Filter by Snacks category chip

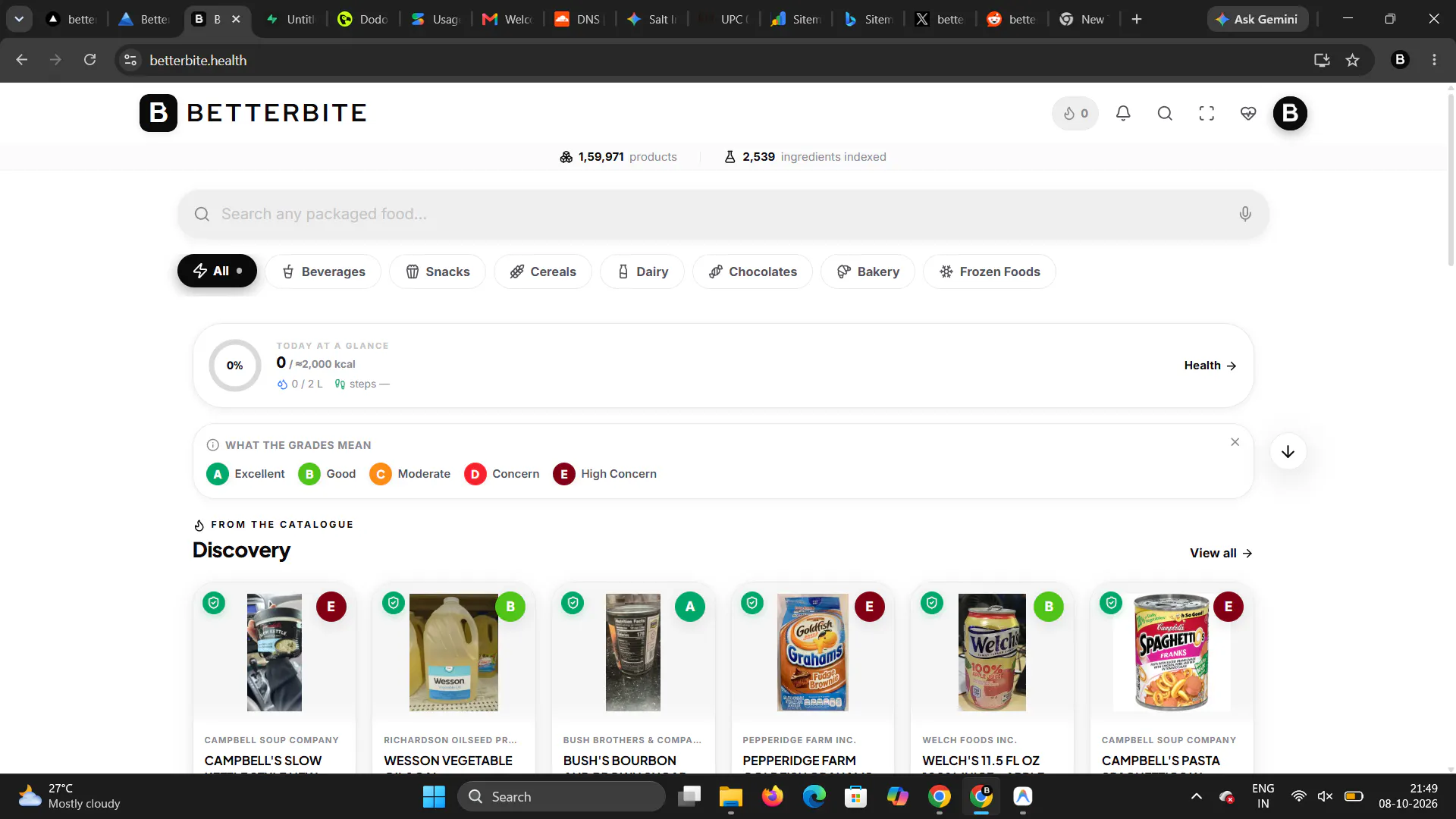coord(438,271)
